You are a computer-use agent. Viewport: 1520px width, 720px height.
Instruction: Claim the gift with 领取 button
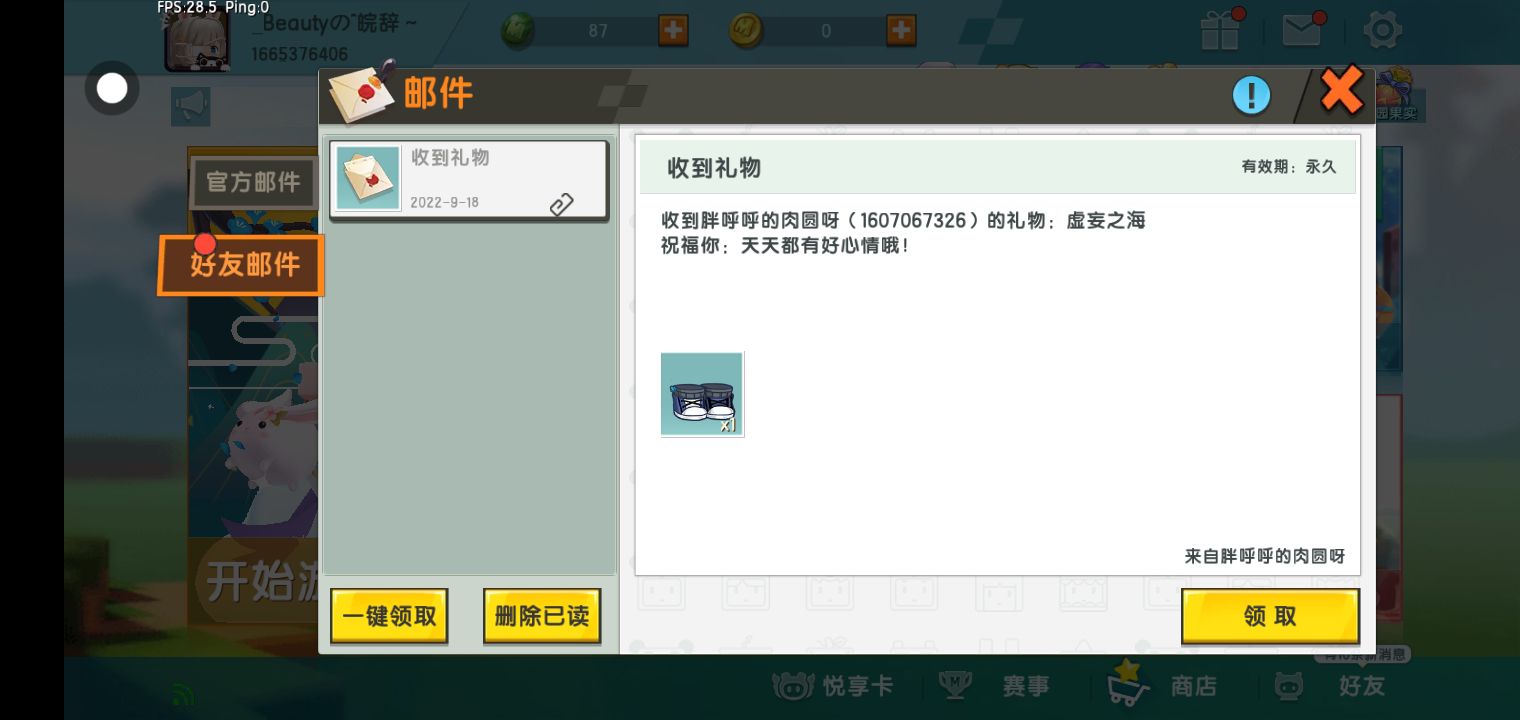coord(1270,616)
